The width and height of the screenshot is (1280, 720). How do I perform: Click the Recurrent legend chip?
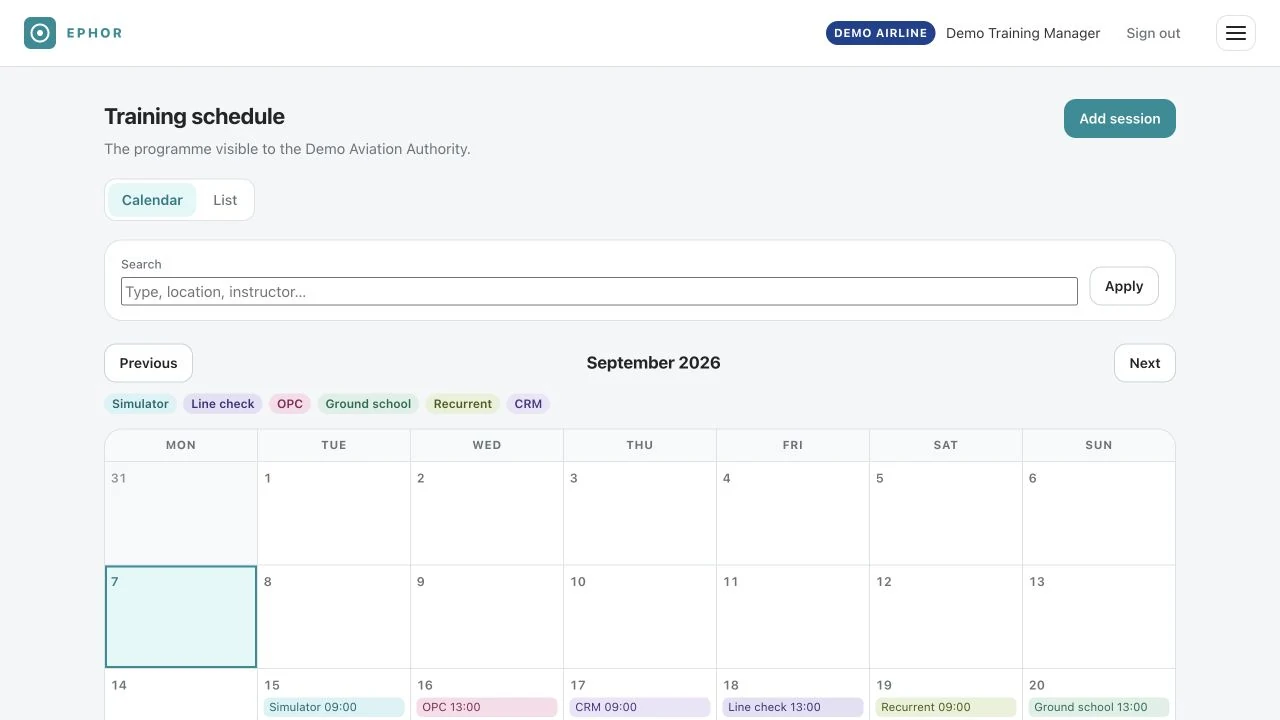pyautogui.click(x=463, y=404)
